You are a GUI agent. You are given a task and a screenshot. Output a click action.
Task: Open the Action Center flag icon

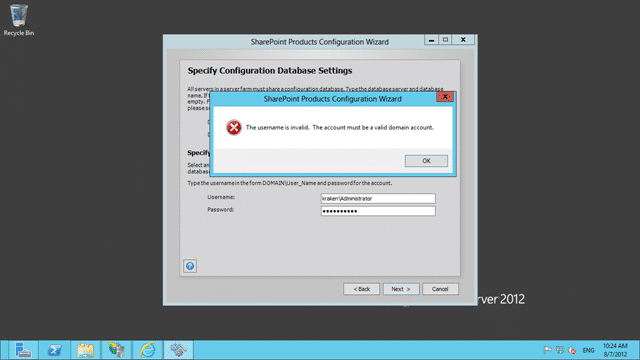(547, 350)
